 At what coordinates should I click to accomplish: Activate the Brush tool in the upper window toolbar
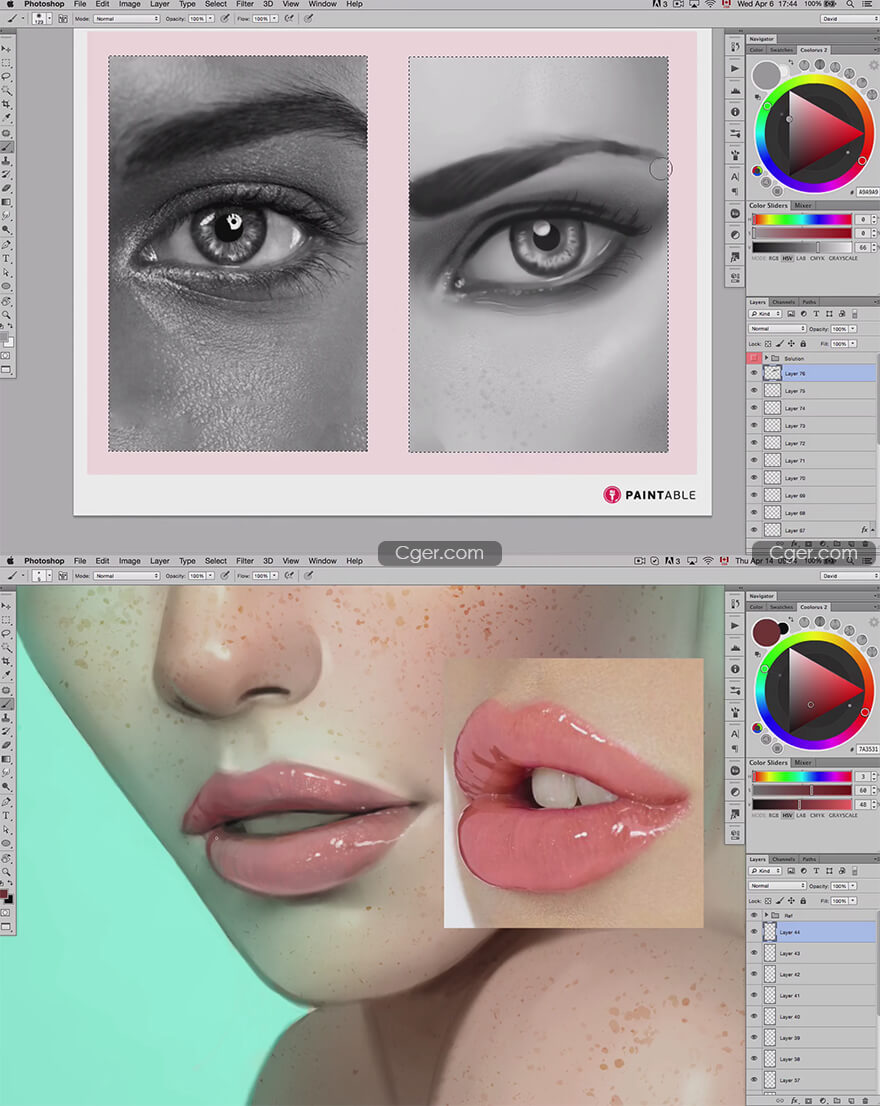[6, 147]
